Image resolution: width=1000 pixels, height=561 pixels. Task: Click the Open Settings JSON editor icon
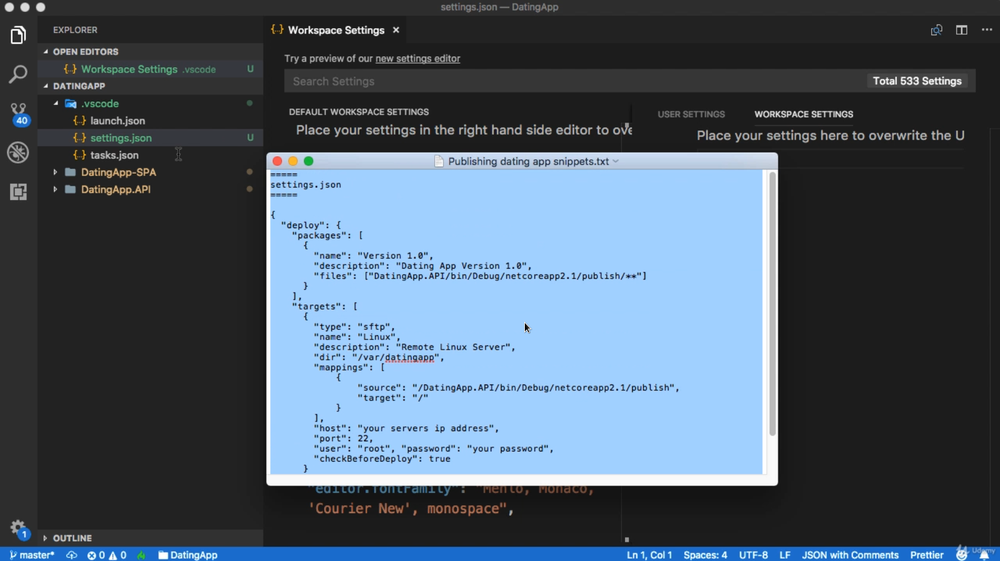click(936, 30)
